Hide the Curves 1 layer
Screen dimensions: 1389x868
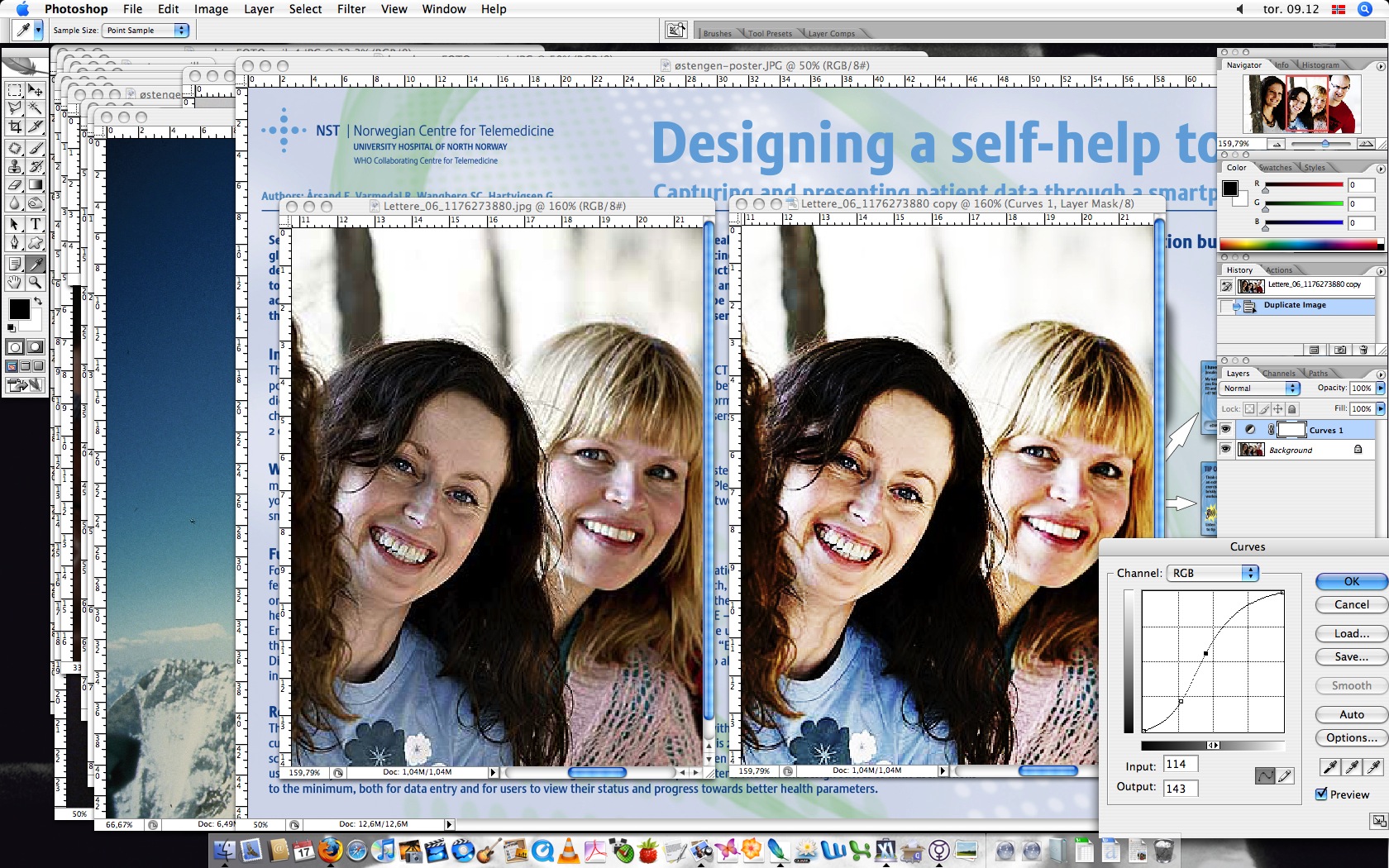pos(1226,429)
